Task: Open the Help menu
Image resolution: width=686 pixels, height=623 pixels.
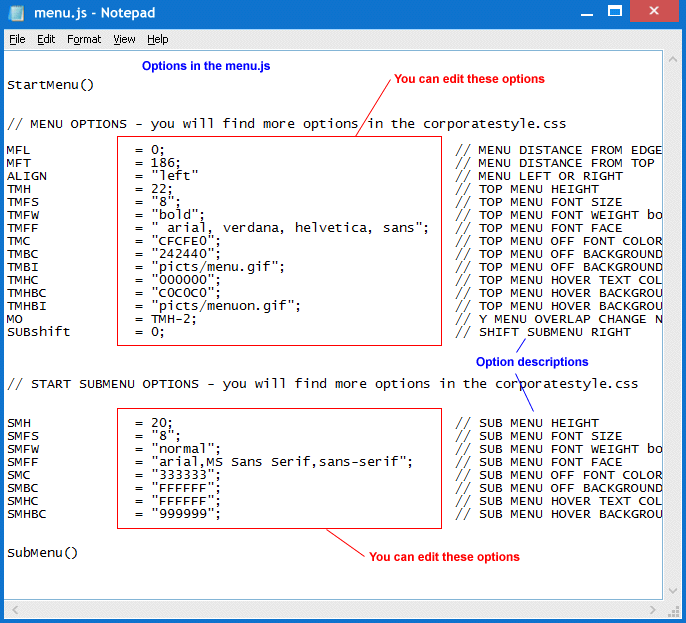Action: (x=158, y=39)
